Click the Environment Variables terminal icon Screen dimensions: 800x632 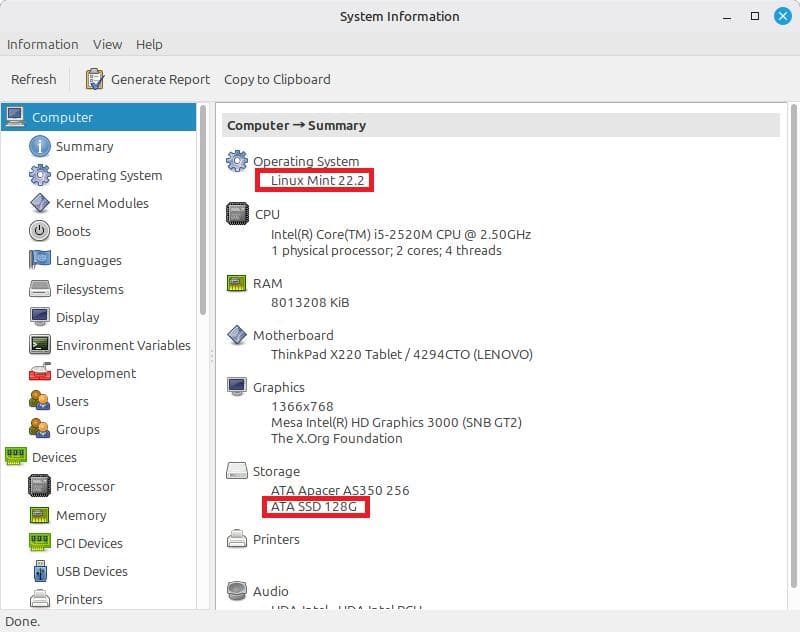[x=39, y=345]
